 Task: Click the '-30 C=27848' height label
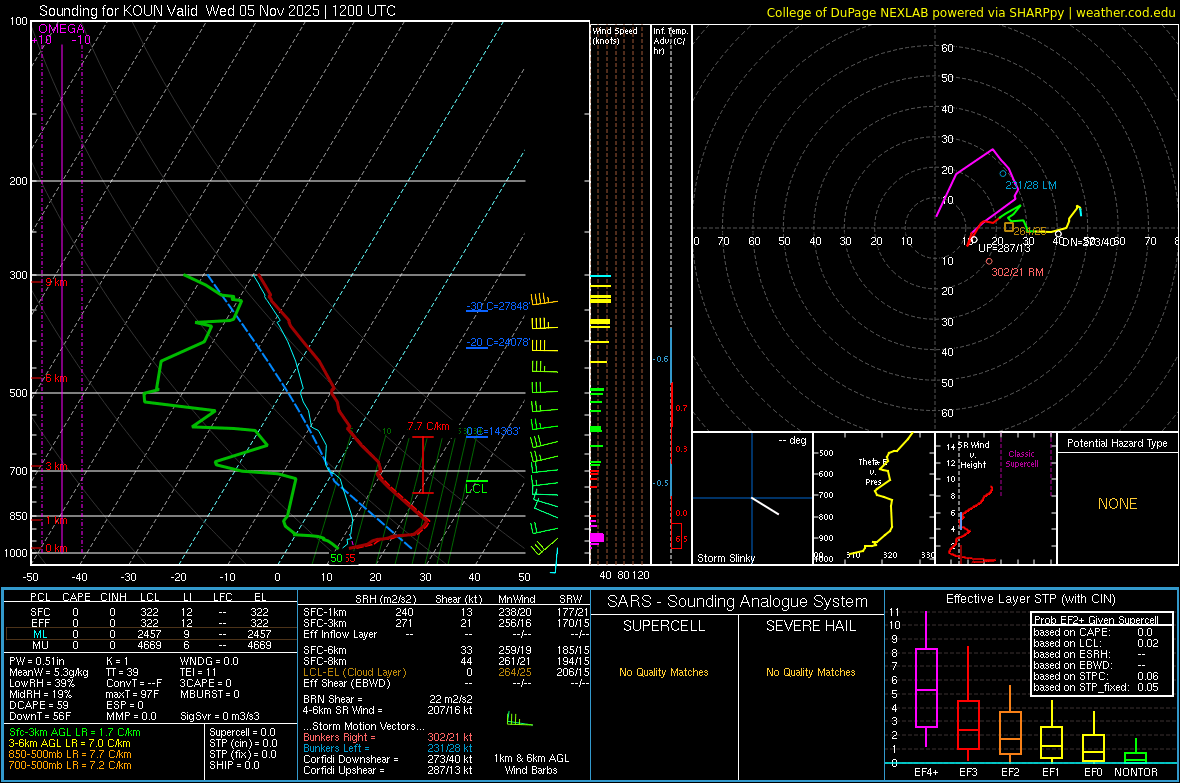click(x=497, y=306)
